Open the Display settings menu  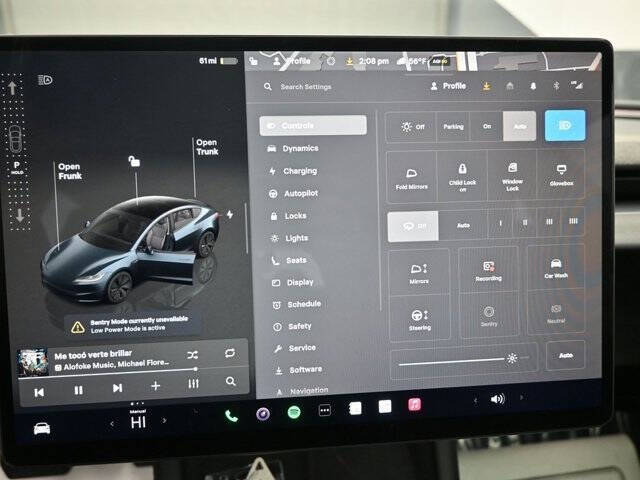pos(293,282)
